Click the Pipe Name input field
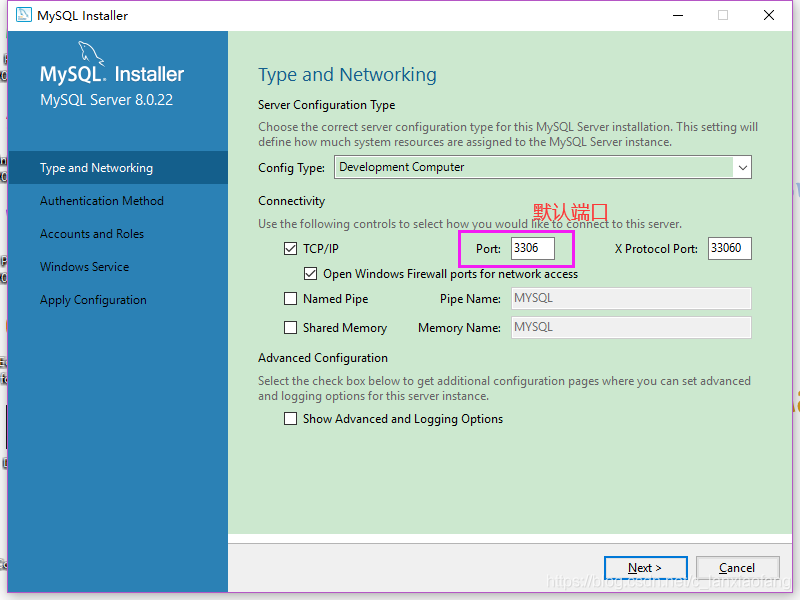The width and height of the screenshot is (800, 600). click(631, 298)
